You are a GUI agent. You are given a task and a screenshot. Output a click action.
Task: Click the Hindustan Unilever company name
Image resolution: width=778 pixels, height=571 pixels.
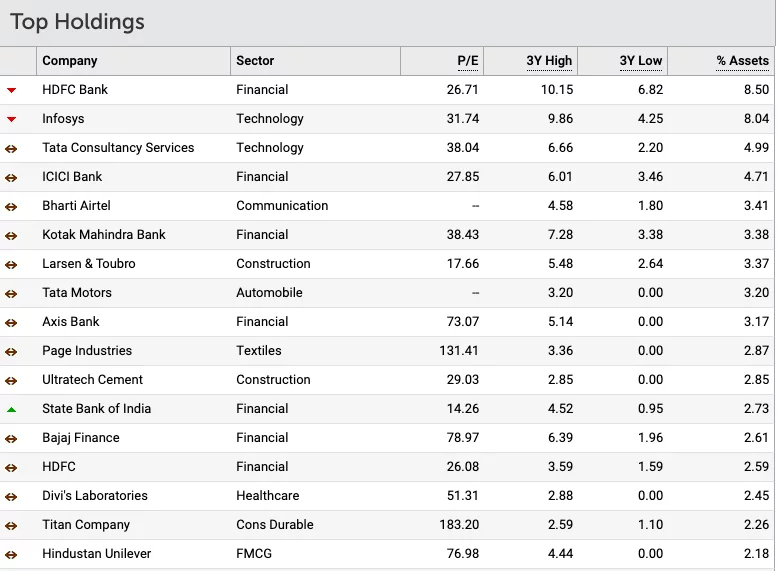tap(97, 554)
